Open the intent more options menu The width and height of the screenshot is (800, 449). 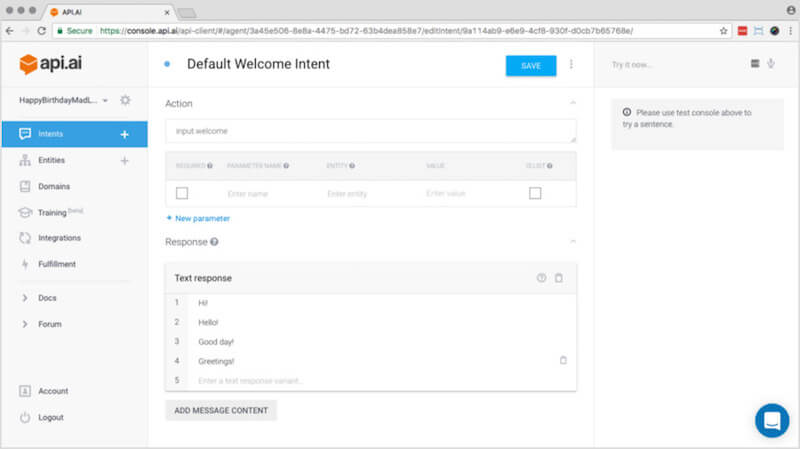[571, 64]
